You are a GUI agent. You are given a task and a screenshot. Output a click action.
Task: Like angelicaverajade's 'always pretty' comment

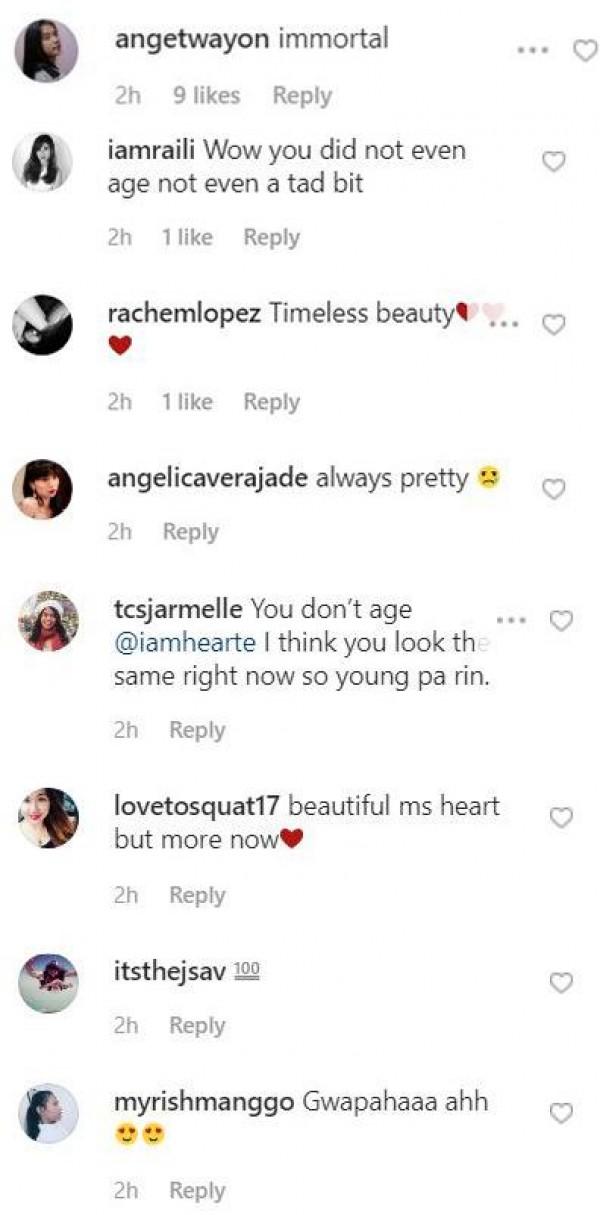click(553, 488)
